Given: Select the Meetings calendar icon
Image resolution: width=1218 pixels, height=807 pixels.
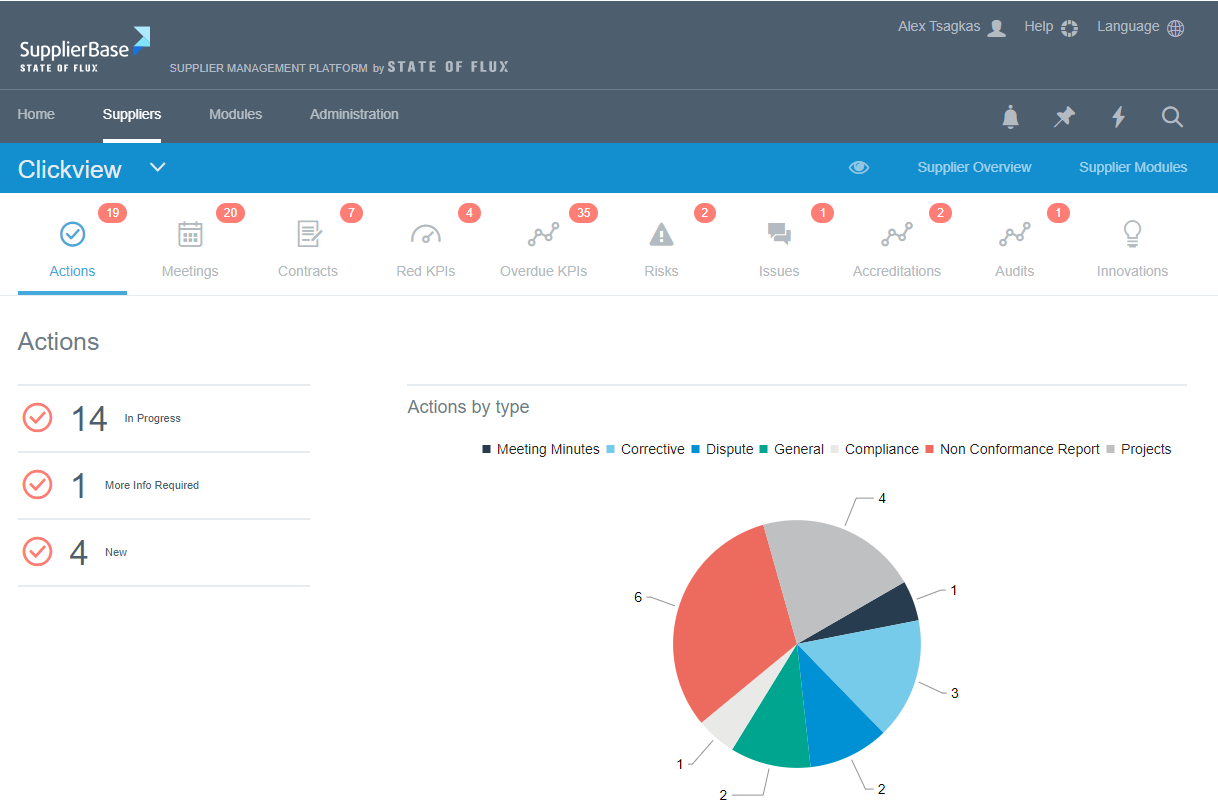Looking at the screenshot, I should 190,234.
